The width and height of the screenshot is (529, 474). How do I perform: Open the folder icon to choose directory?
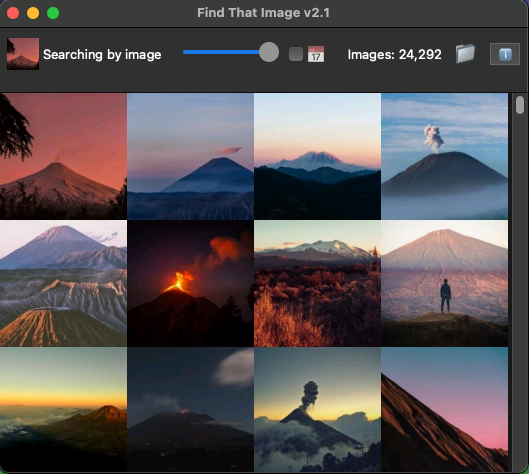point(465,54)
